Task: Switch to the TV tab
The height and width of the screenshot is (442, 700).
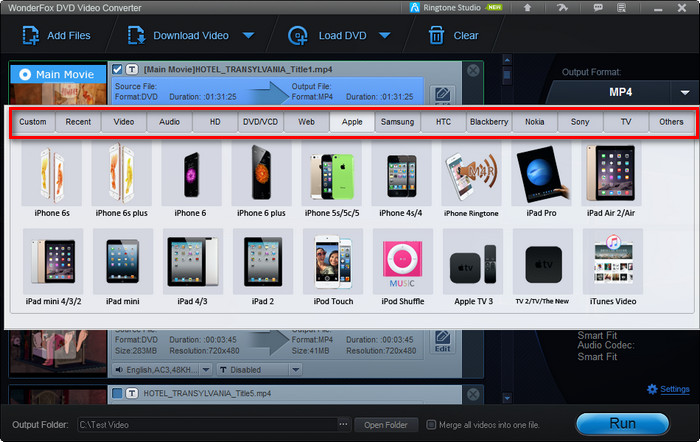Action: click(x=626, y=122)
